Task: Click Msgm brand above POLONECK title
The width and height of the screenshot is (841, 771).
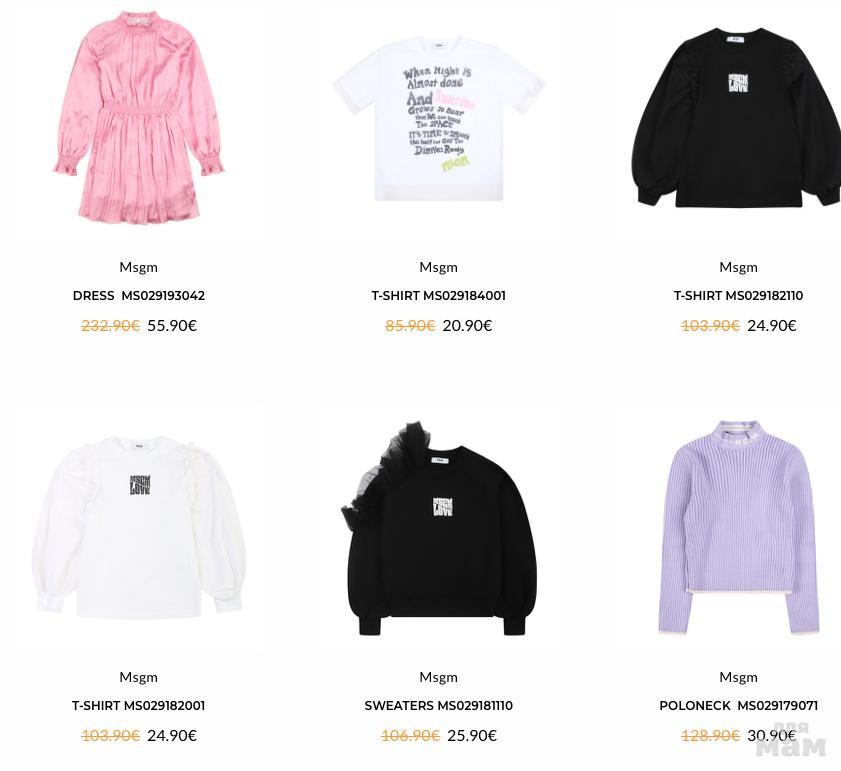Action: click(x=739, y=677)
